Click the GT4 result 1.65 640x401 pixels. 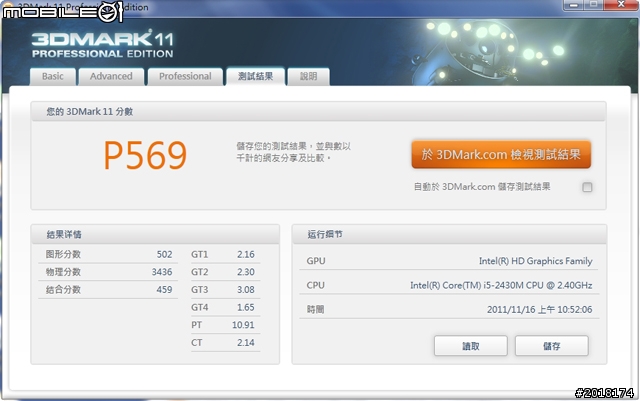246,307
